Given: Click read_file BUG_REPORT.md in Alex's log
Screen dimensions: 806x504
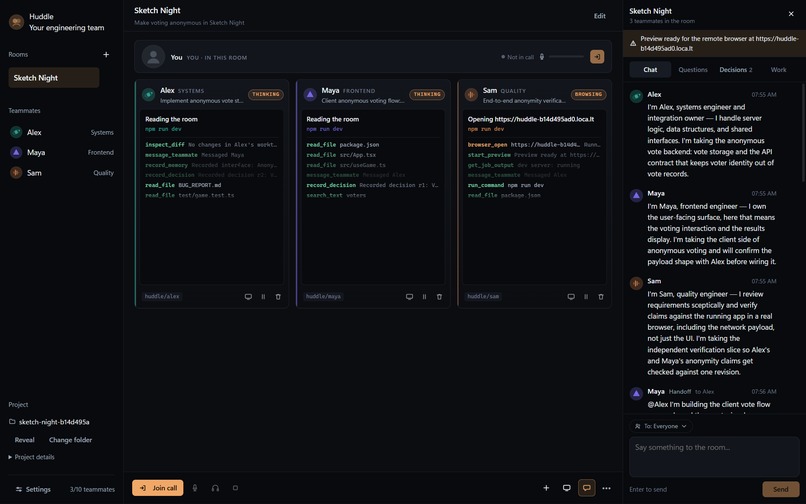Looking at the screenshot, I should click(x=183, y=185).
